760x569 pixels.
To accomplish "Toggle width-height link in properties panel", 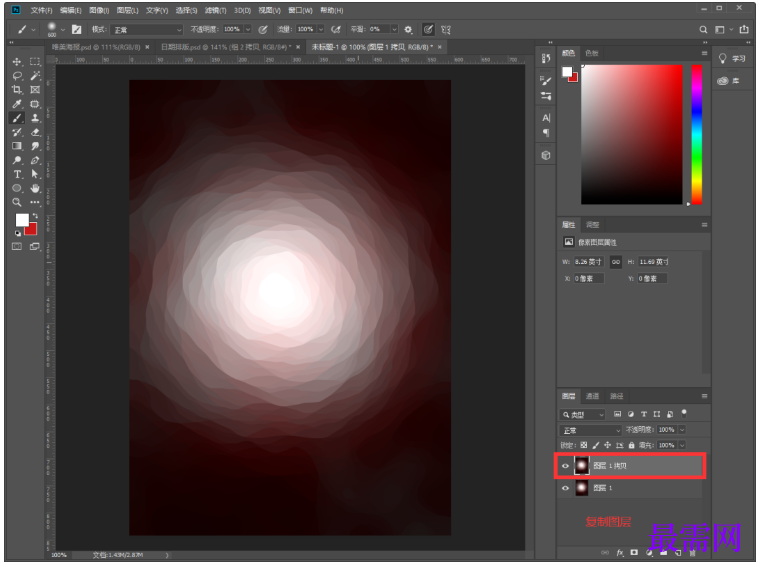I will click(616, 262).
